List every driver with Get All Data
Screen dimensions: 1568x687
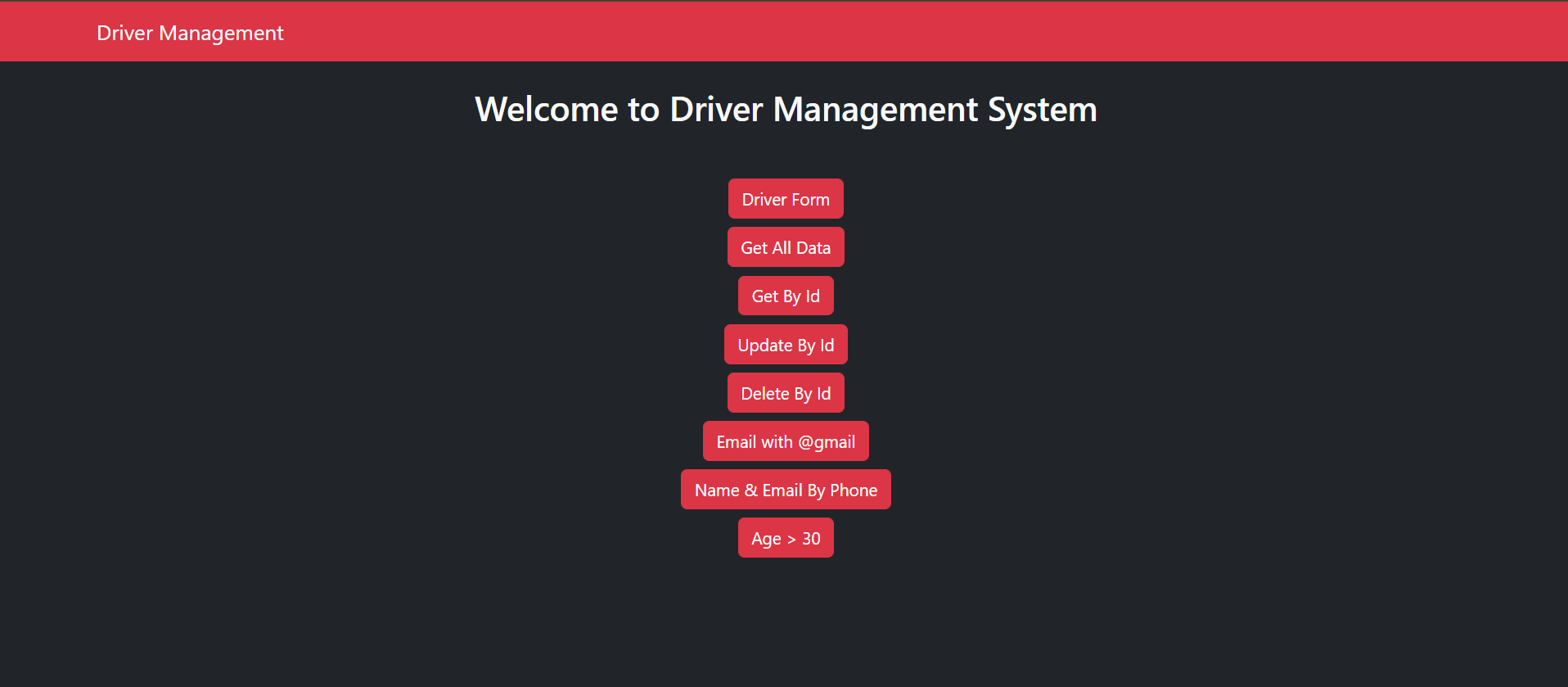click(785, 247)
